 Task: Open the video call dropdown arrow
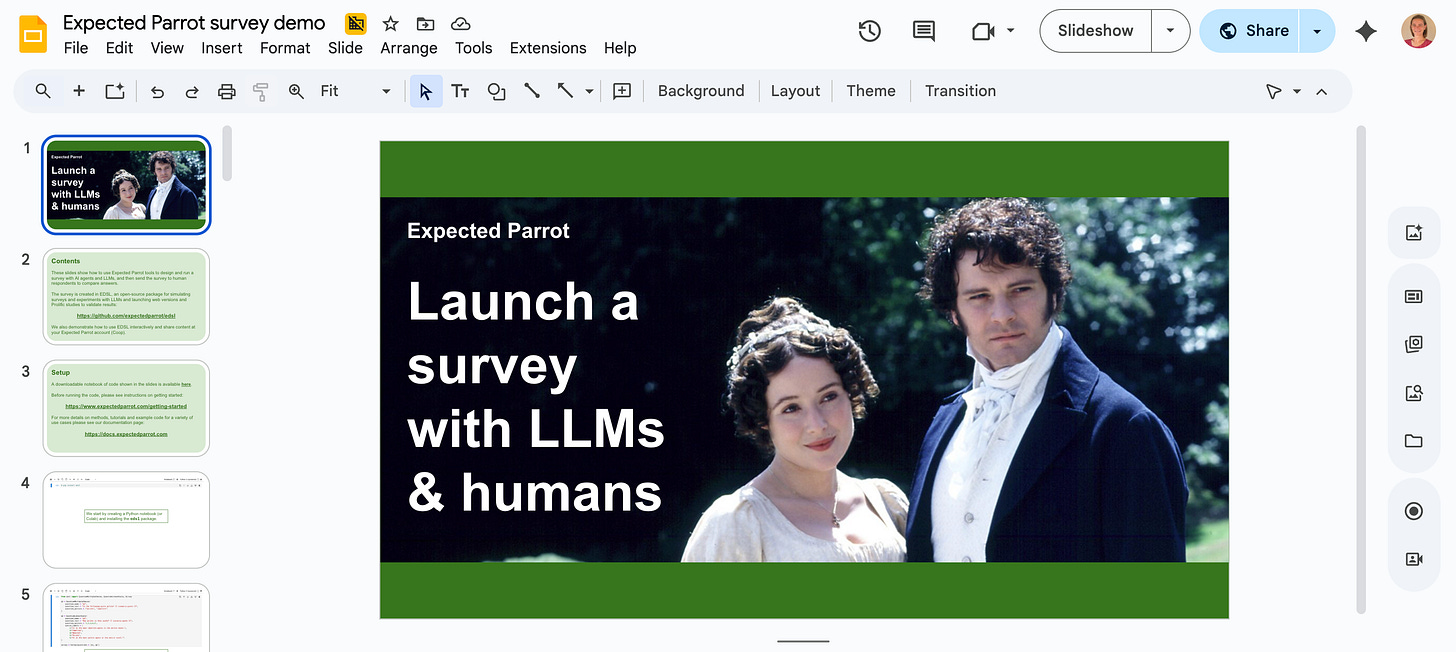[x=1010, y=31]
